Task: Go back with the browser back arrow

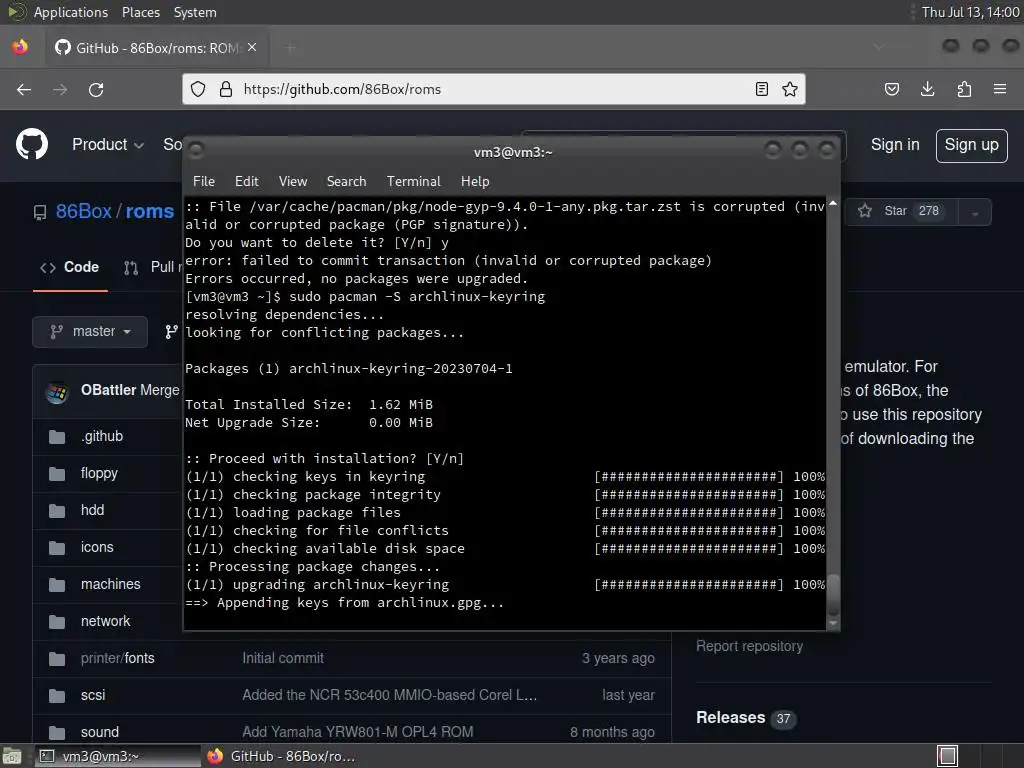Action: (24, 89)
